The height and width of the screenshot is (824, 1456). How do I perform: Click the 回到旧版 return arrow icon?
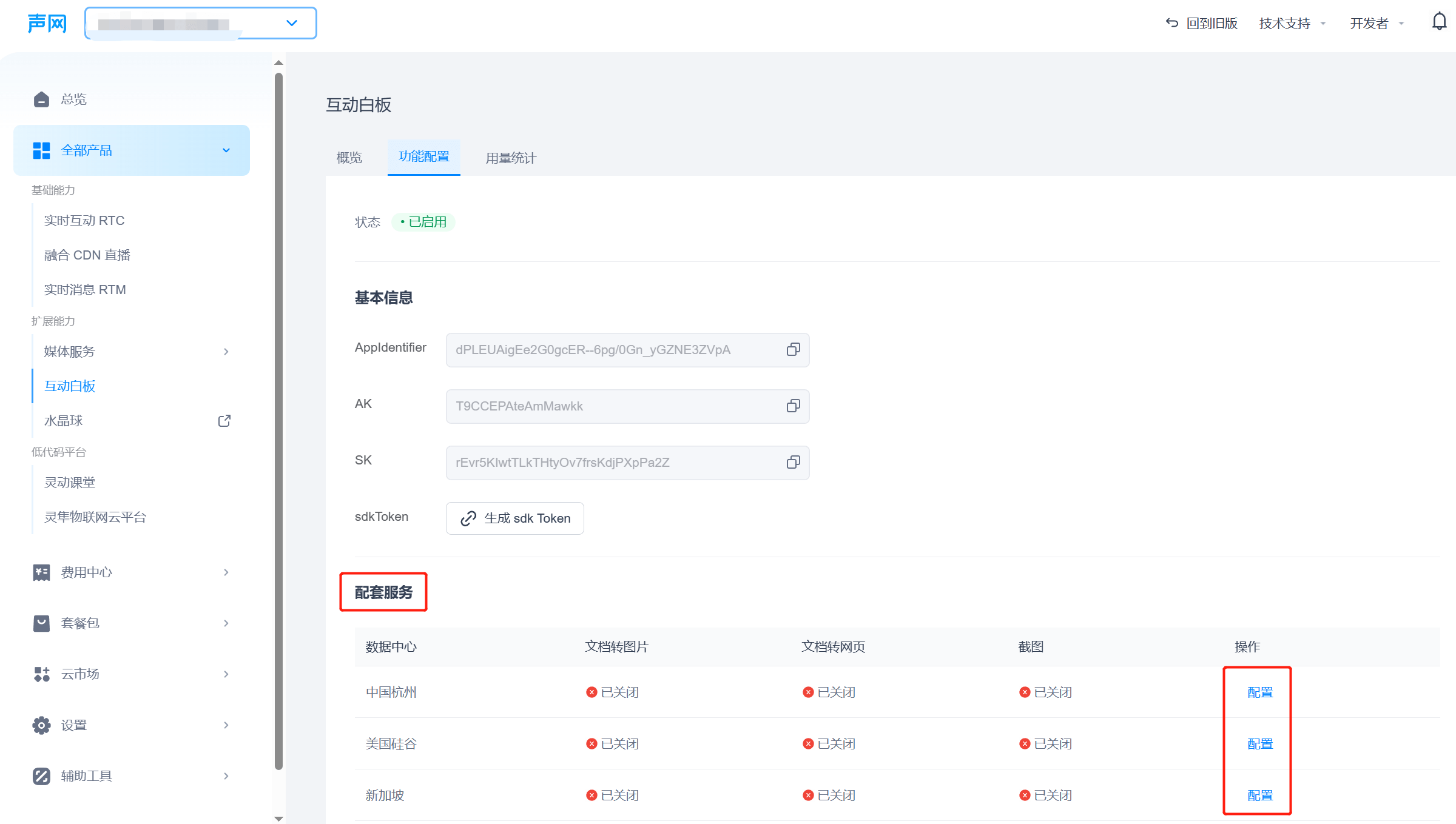[x=1171, y=23]
